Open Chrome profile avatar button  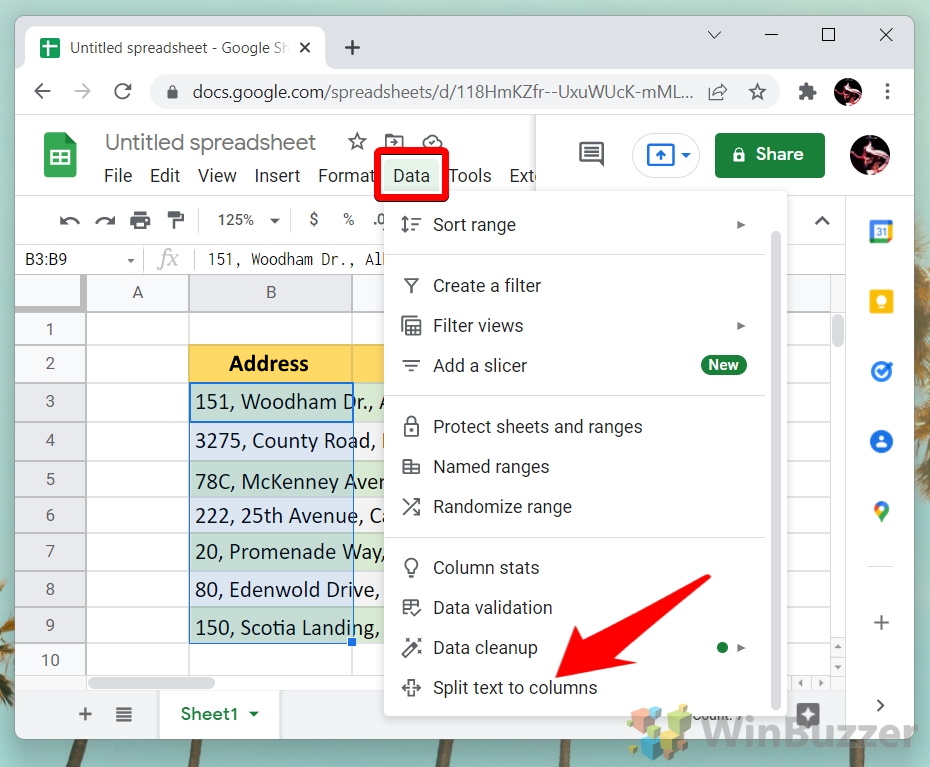point(848,91)
